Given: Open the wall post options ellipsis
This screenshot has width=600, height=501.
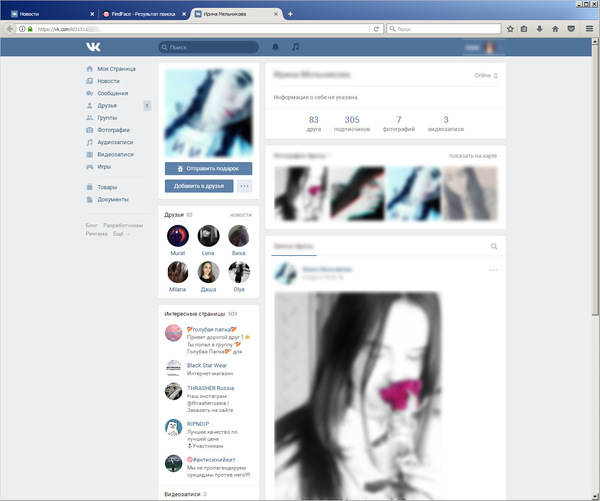Looking at the screenshot, I should coord(493,270).
